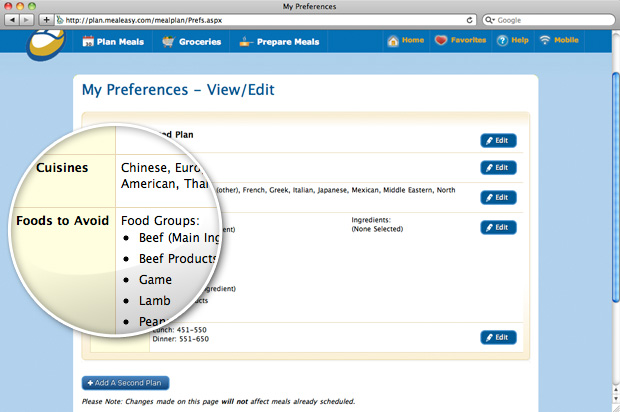Focus the URL address field
This screenshot has height=412, width=620.
260,19
